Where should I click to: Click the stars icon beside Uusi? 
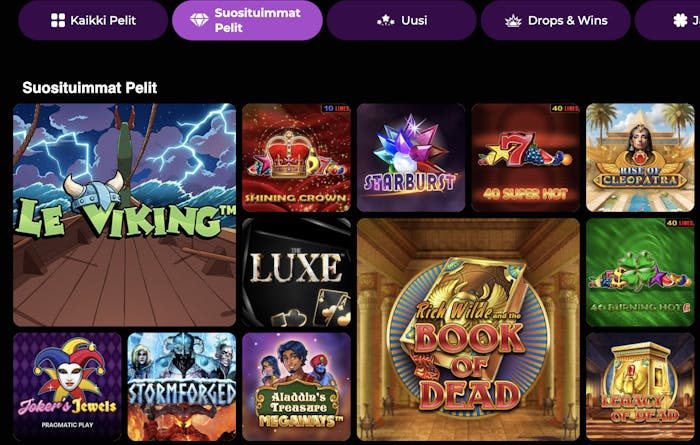385,21
